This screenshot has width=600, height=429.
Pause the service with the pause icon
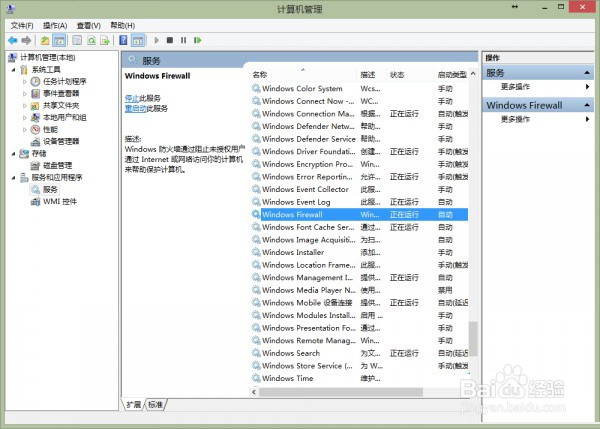click(x=184, y=40)
